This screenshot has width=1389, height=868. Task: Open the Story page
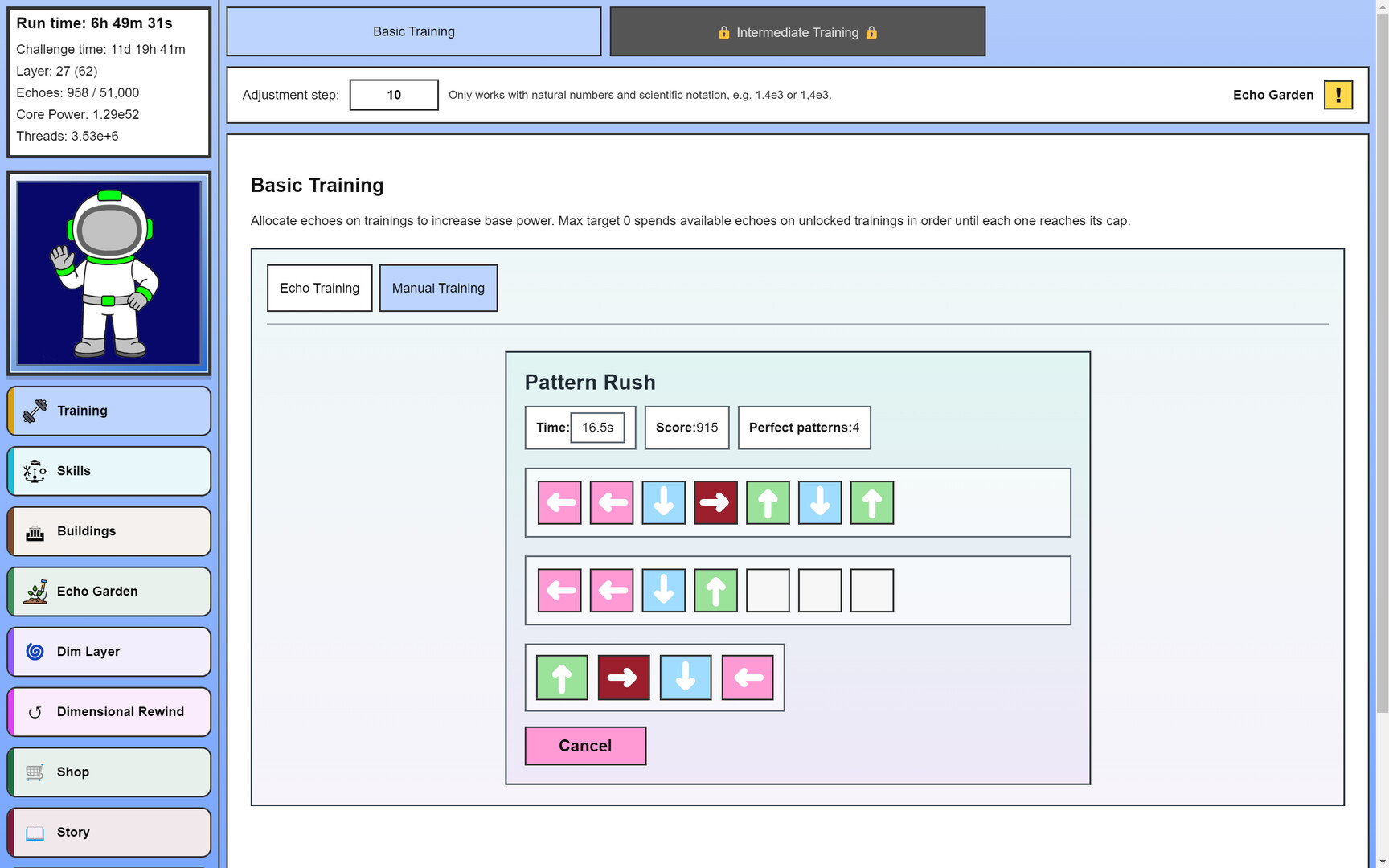click(109, 833)
